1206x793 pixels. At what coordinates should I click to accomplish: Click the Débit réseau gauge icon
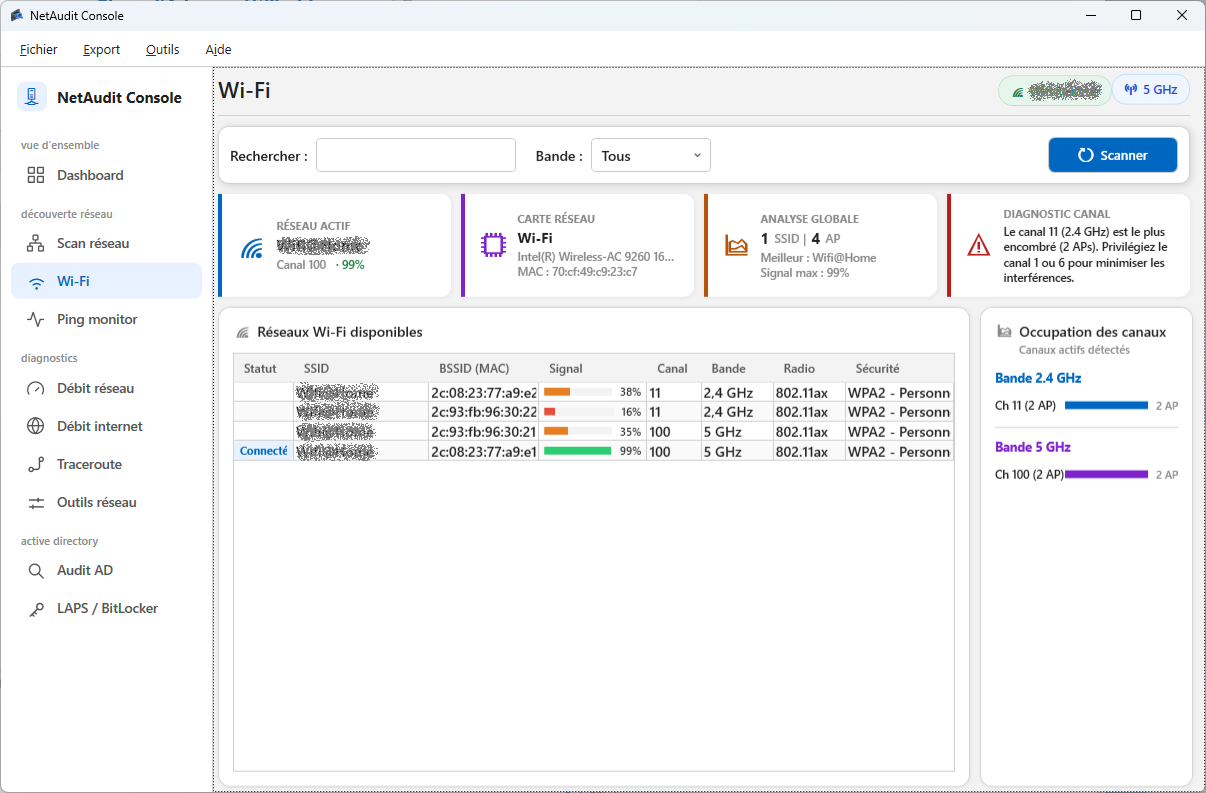pyautogui.click(x=36, y=388)
